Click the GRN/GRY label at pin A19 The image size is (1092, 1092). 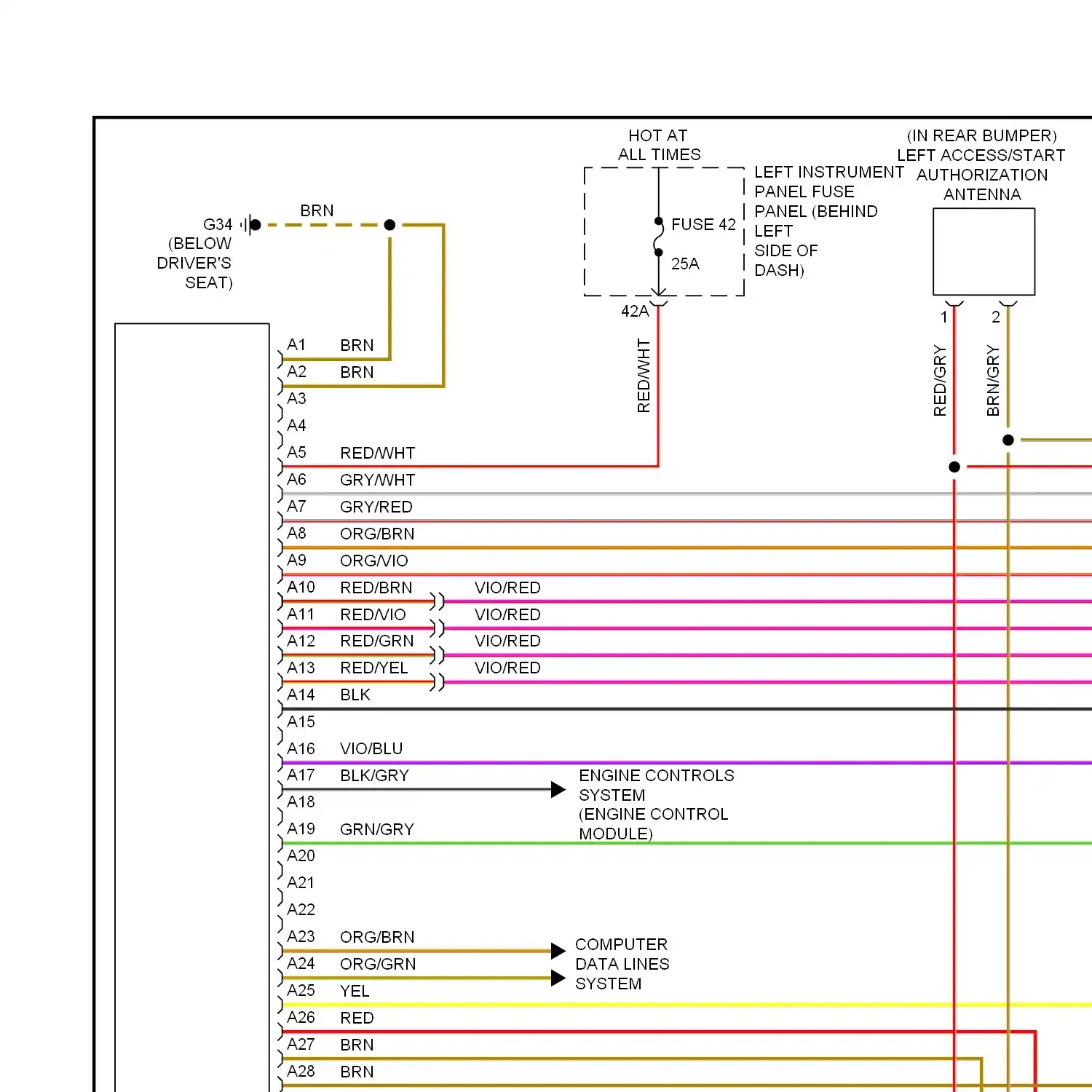376,829
